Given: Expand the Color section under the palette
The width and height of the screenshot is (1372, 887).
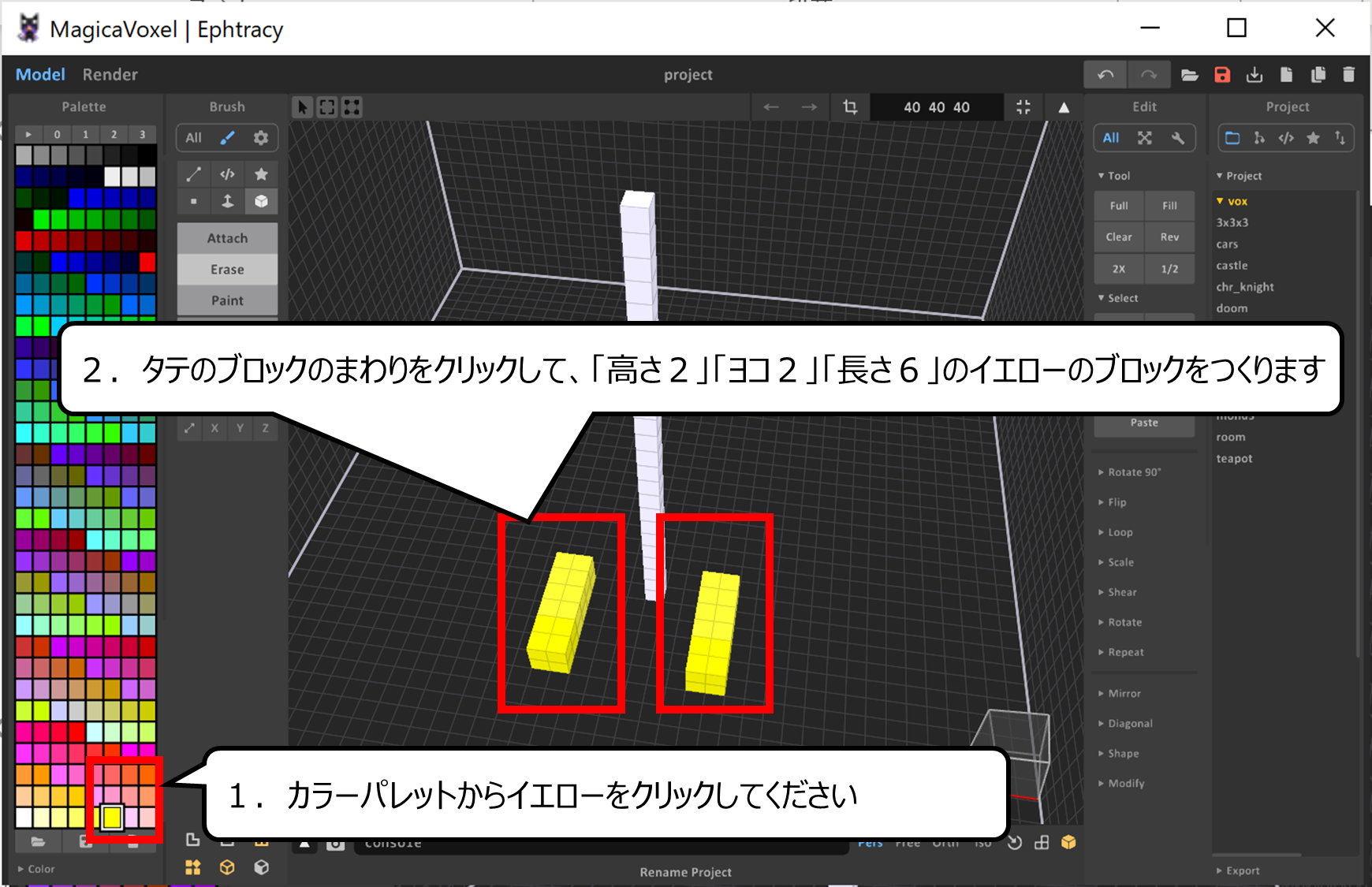Looking at the screenshot, I should pyautogui.click(x=36, y=869).
